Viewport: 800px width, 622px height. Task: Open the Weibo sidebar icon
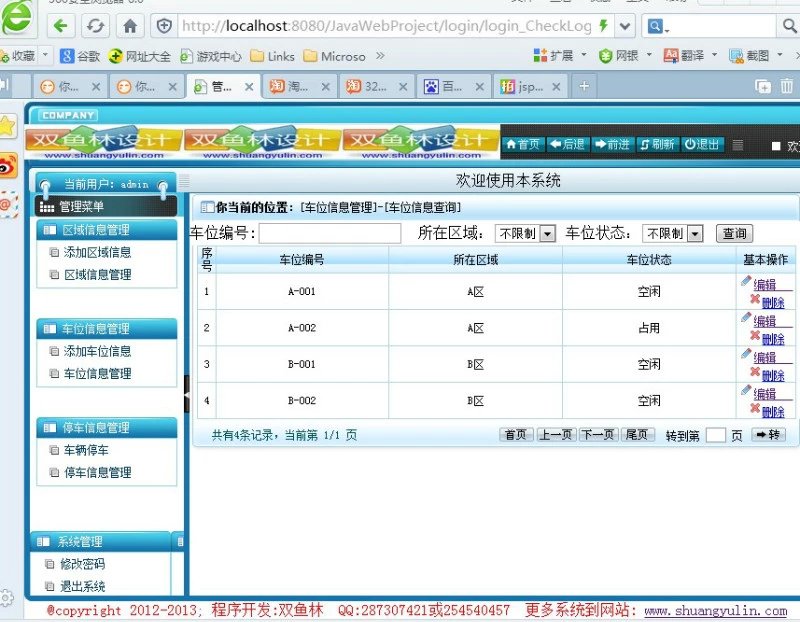(7, 166)
